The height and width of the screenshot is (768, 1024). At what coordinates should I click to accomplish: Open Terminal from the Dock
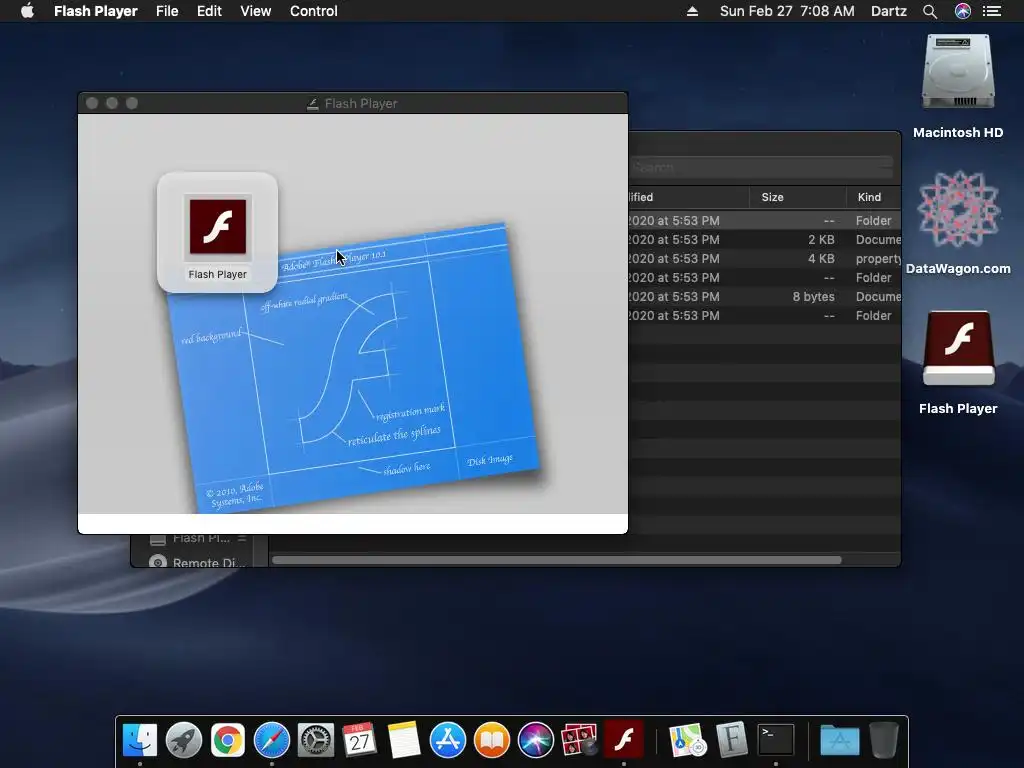[776, 741]
